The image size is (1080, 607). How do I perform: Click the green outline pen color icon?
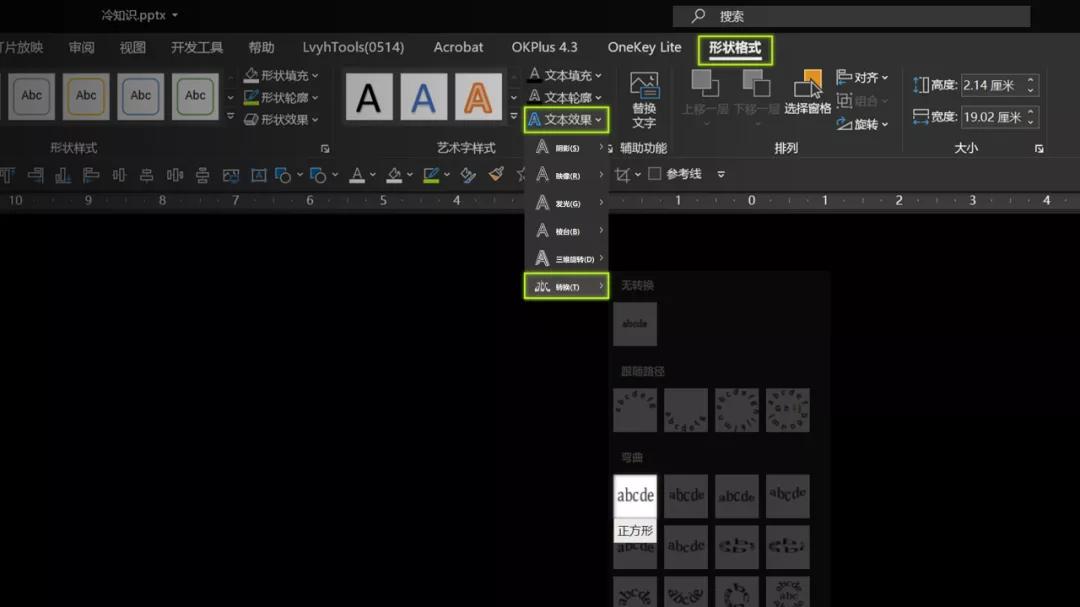(431, 174)
